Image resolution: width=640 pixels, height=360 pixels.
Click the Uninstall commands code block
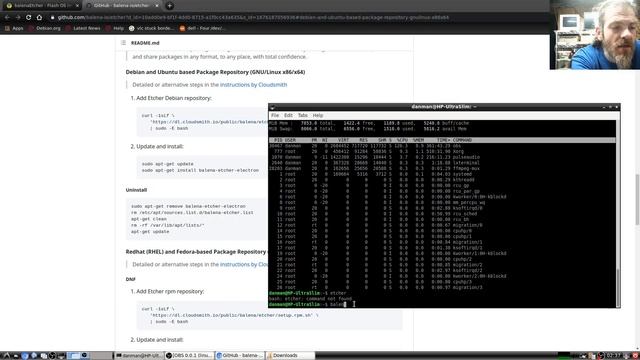coord(197,219)
